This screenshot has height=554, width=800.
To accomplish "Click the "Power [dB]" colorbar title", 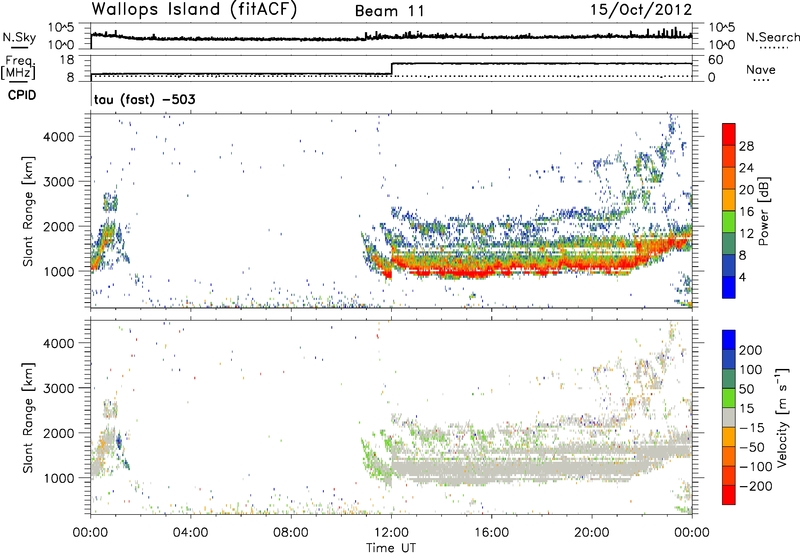I will [764, 211].
